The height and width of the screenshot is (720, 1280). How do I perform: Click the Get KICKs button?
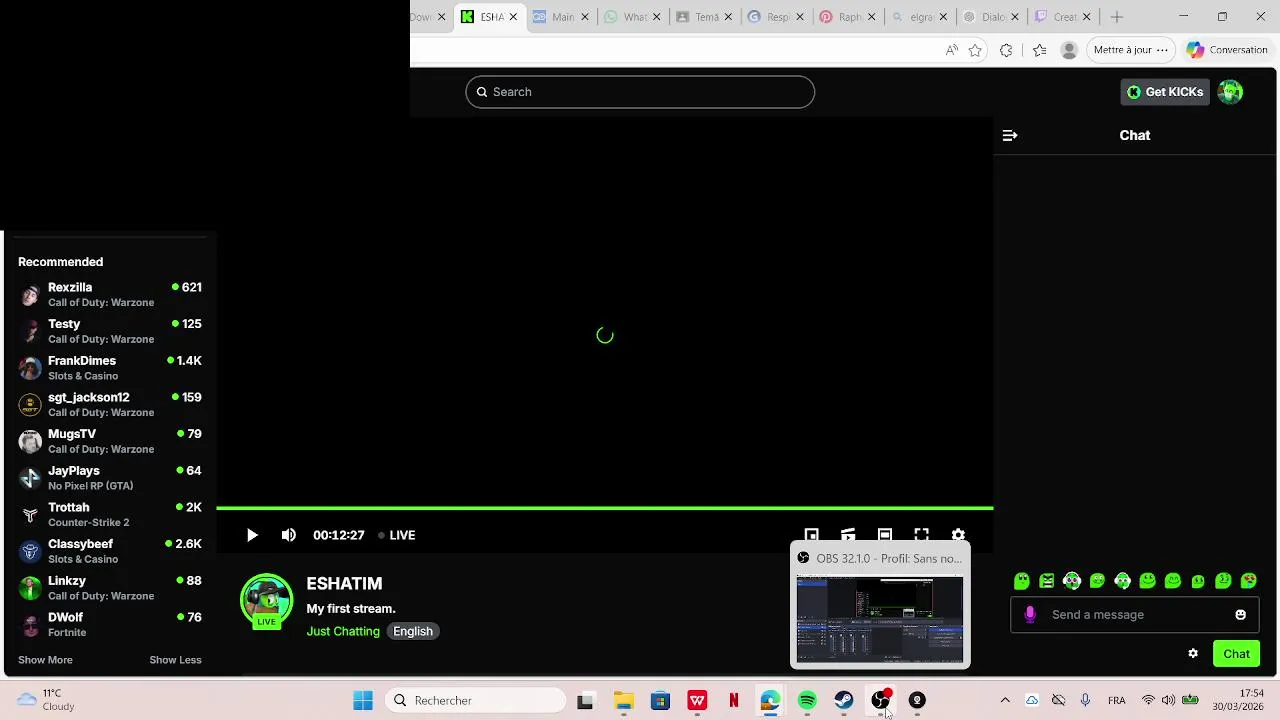coord(1165,92)
